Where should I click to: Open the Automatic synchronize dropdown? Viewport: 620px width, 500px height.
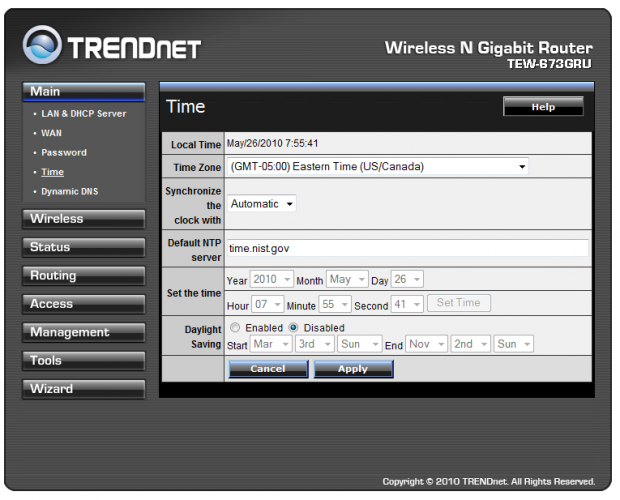pyautogui.click(x=261, y=204)
